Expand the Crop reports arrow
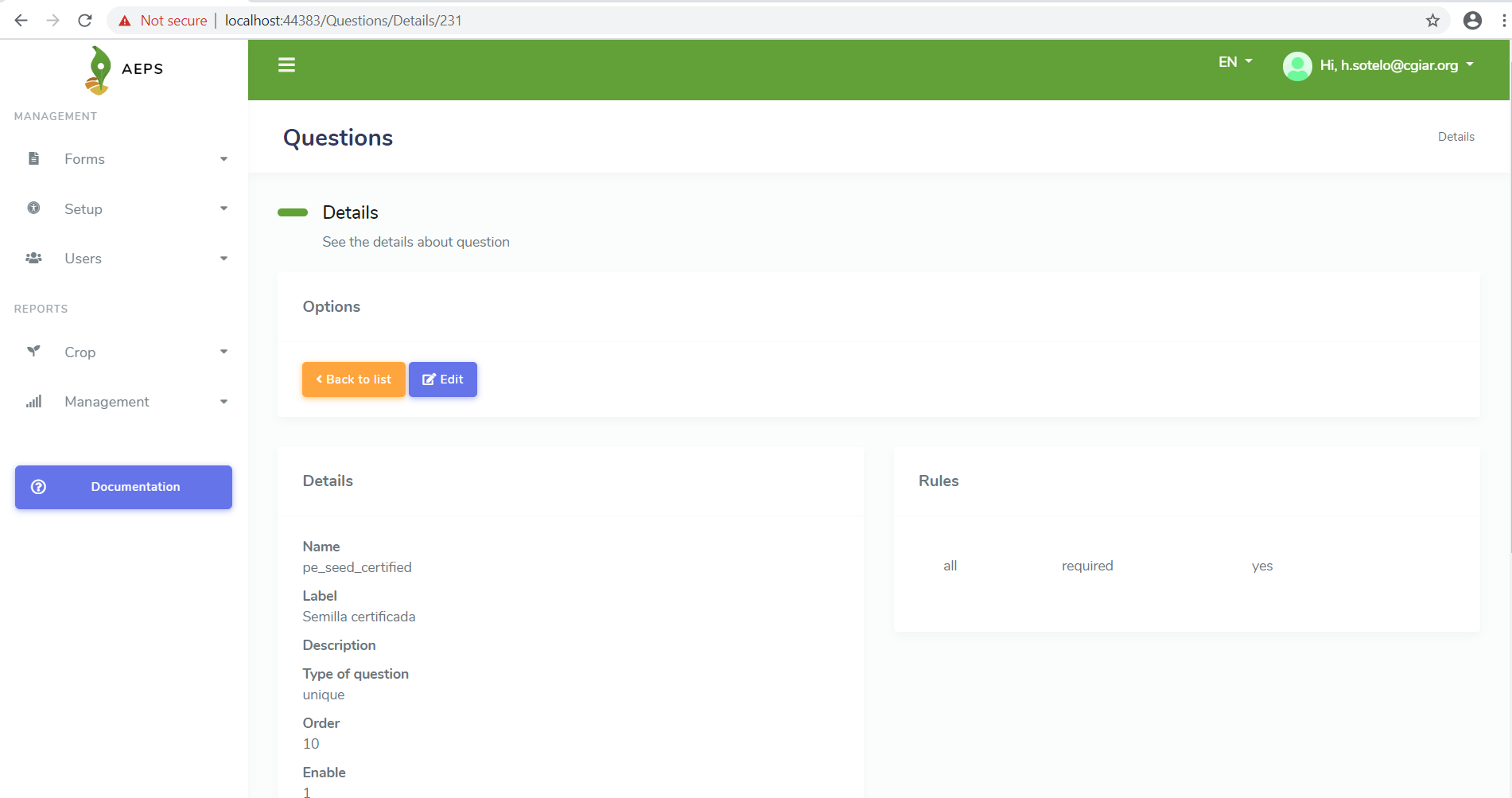1512x798 pixels. 223,352
